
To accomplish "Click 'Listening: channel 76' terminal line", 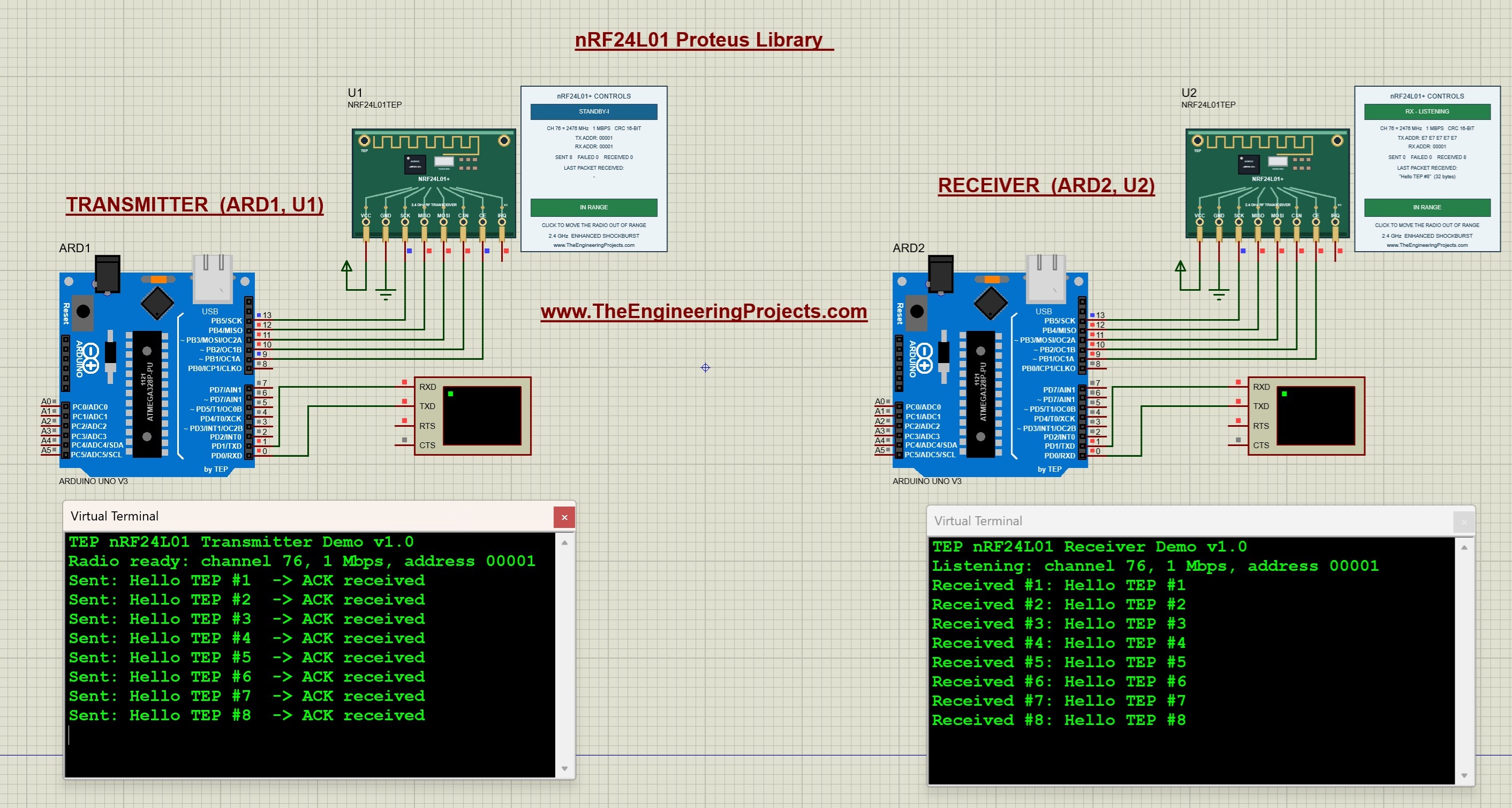I will (1155, 565).
